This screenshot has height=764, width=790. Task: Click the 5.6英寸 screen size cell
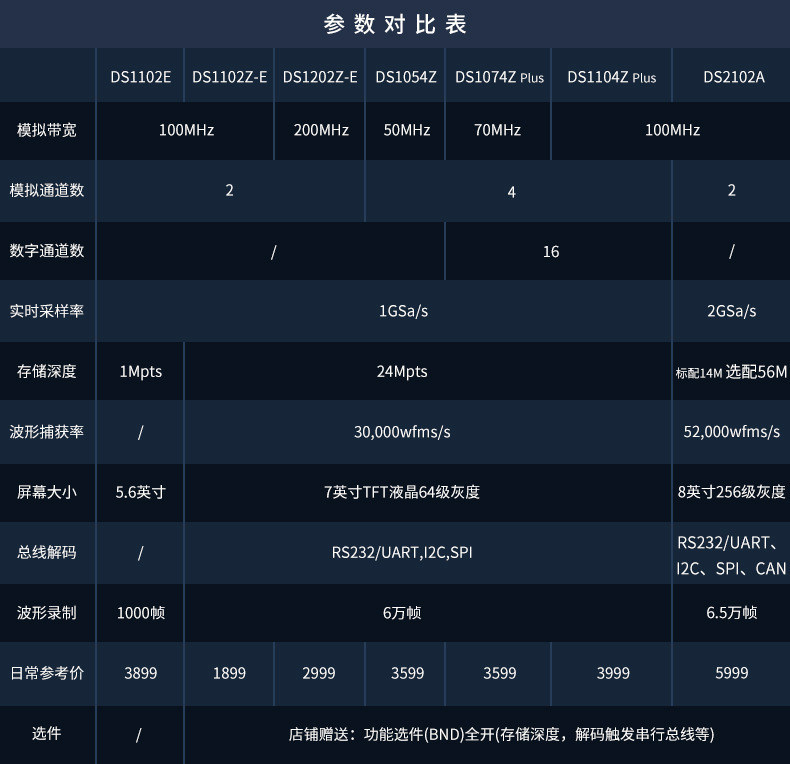[x=141, y=492]
